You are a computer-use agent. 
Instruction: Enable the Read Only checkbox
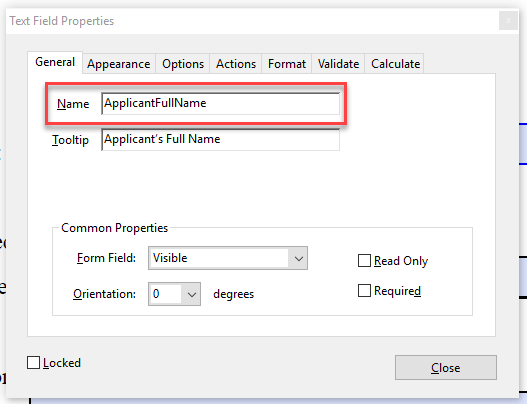(364, 261)
